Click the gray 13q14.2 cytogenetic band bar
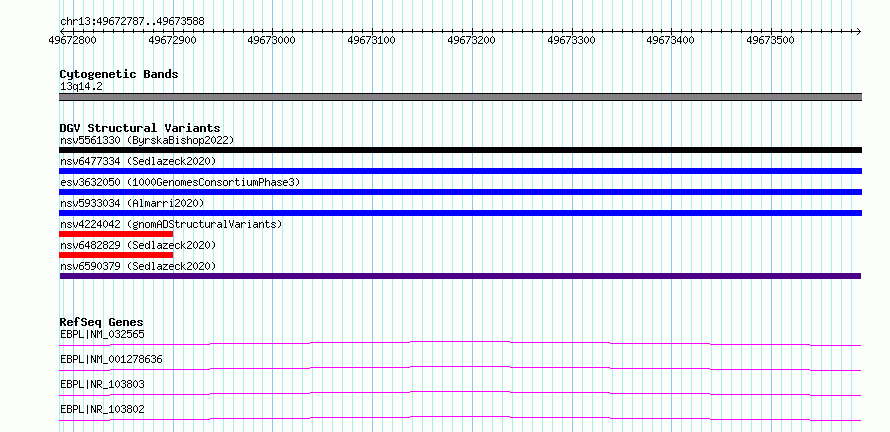Image resolution: width=890 pixels, height=432 pixels. tap(460, 97)
